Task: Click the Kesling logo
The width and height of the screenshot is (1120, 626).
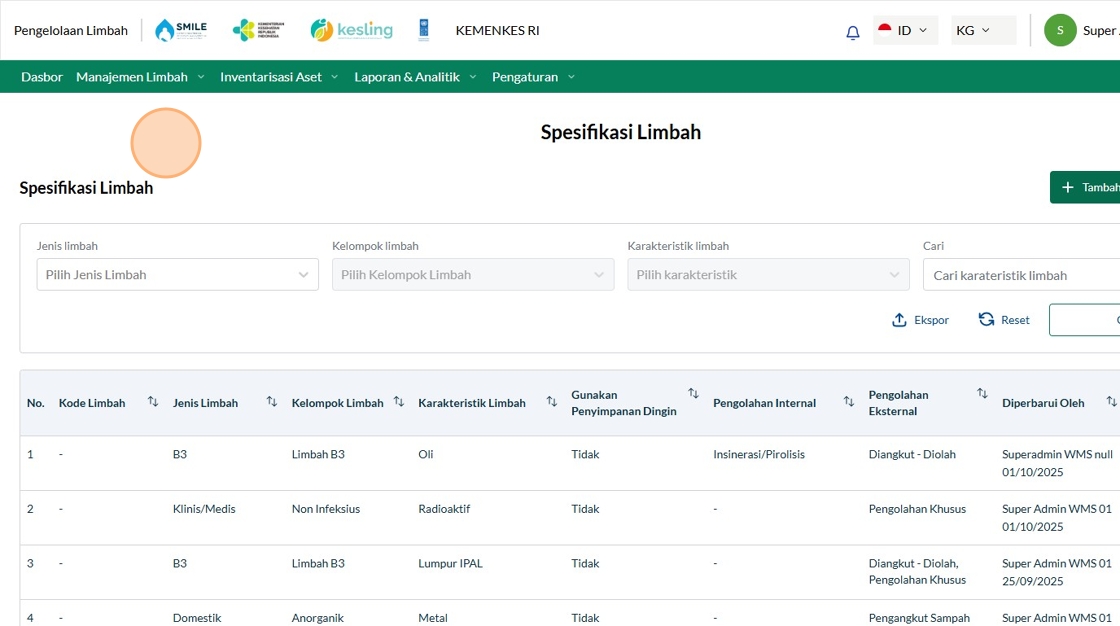Action: click(x=351, y=30)
